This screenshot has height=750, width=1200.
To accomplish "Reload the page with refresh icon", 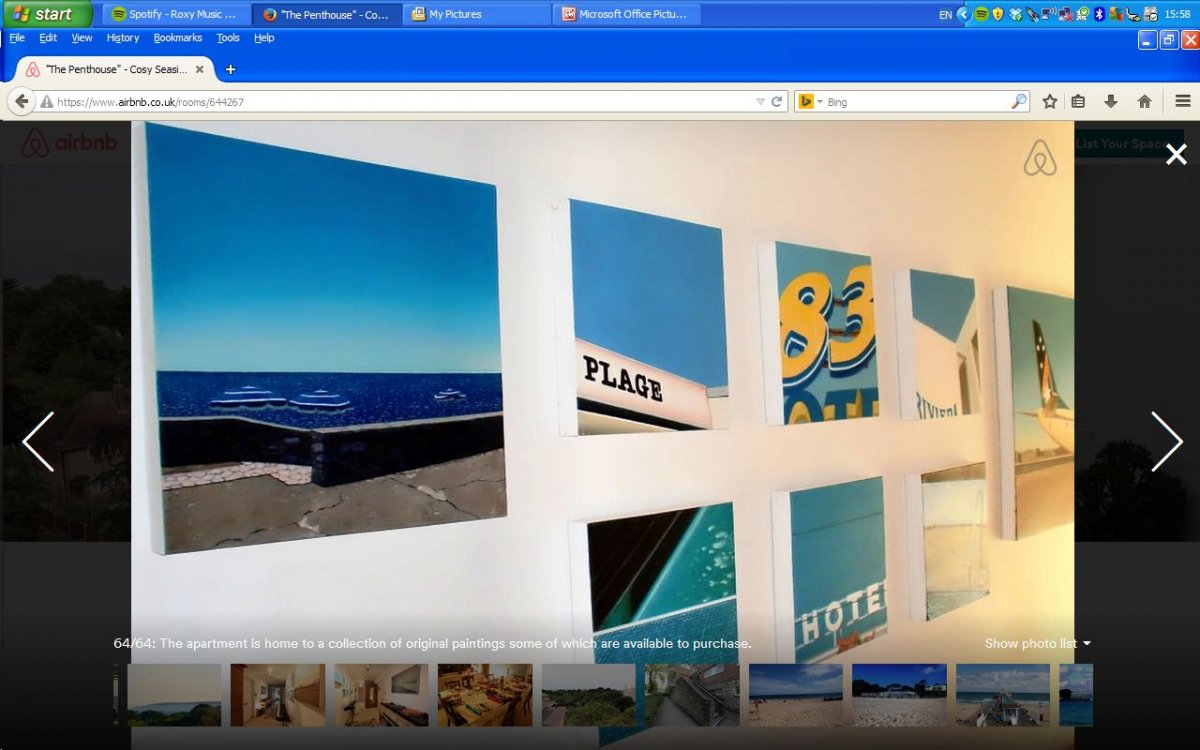I will click(x=777, y=102).
